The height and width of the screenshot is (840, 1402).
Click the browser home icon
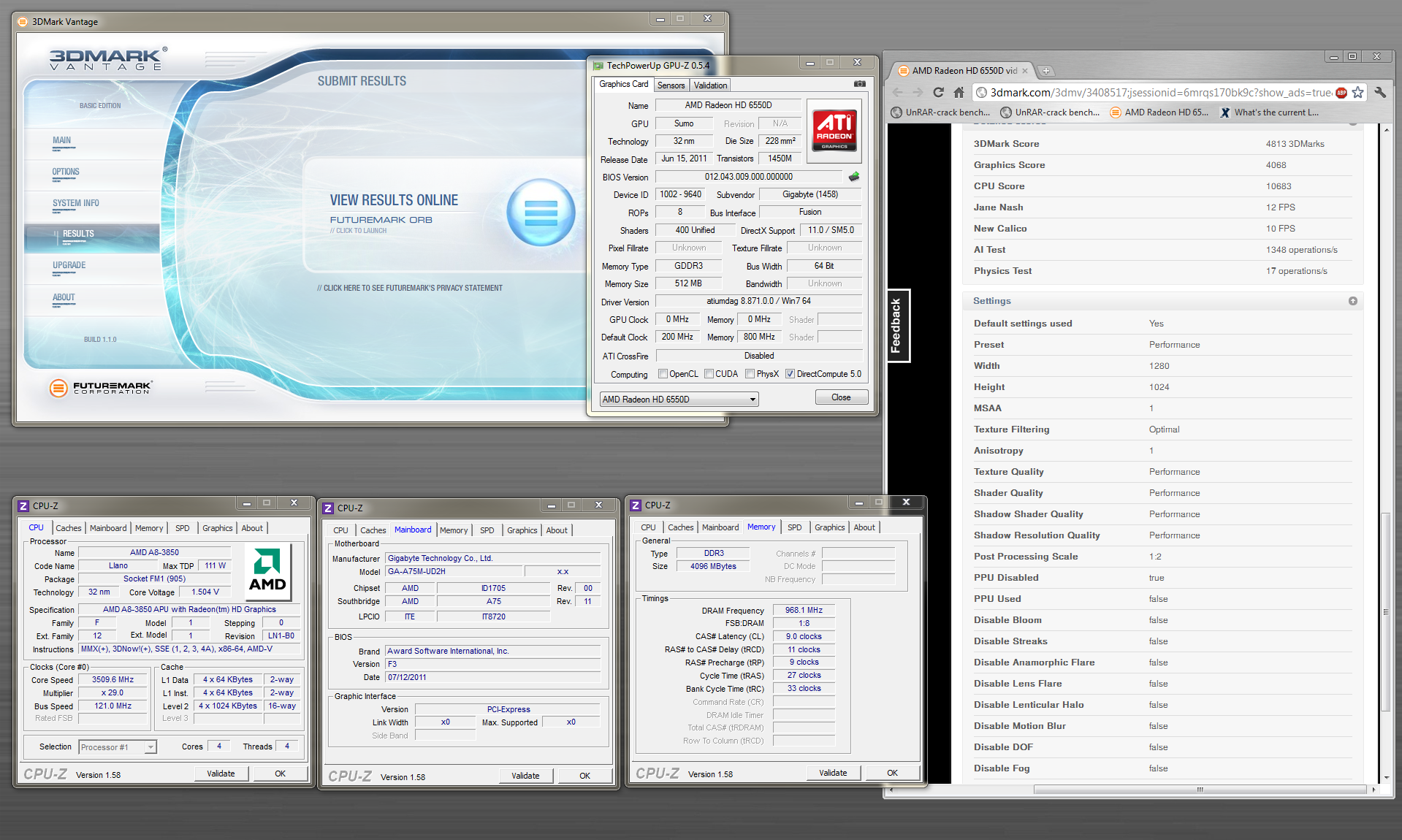(x=959, y=92)
